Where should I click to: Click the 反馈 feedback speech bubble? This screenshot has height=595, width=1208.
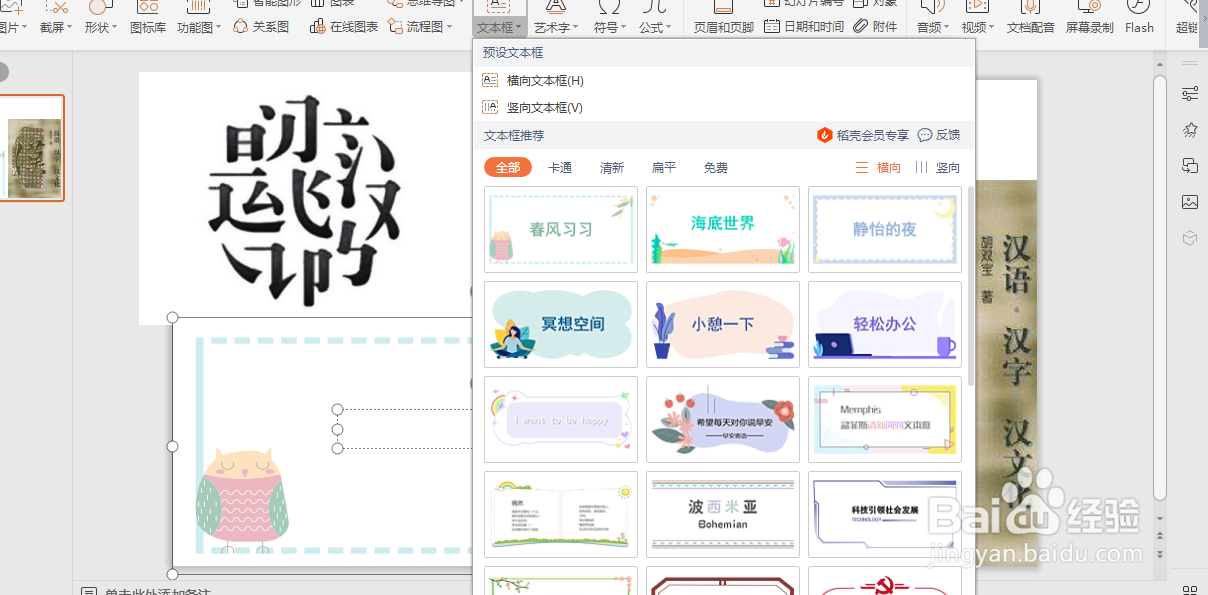coord(925,135)
